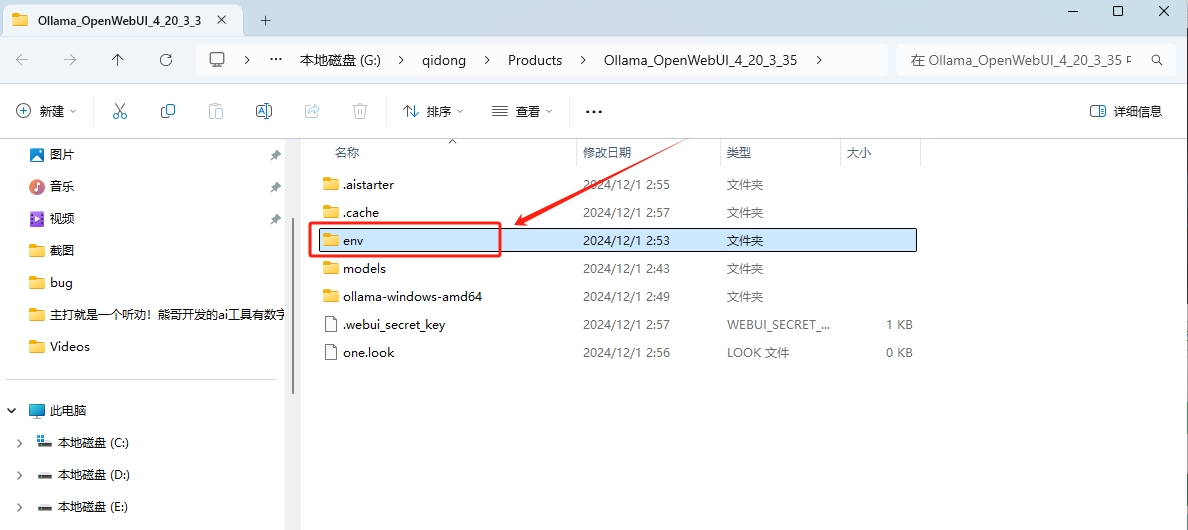This screenshot has width=1188, height=530.
Task: Click the sidebar vertical scrollbar
Action: (293, 305)
